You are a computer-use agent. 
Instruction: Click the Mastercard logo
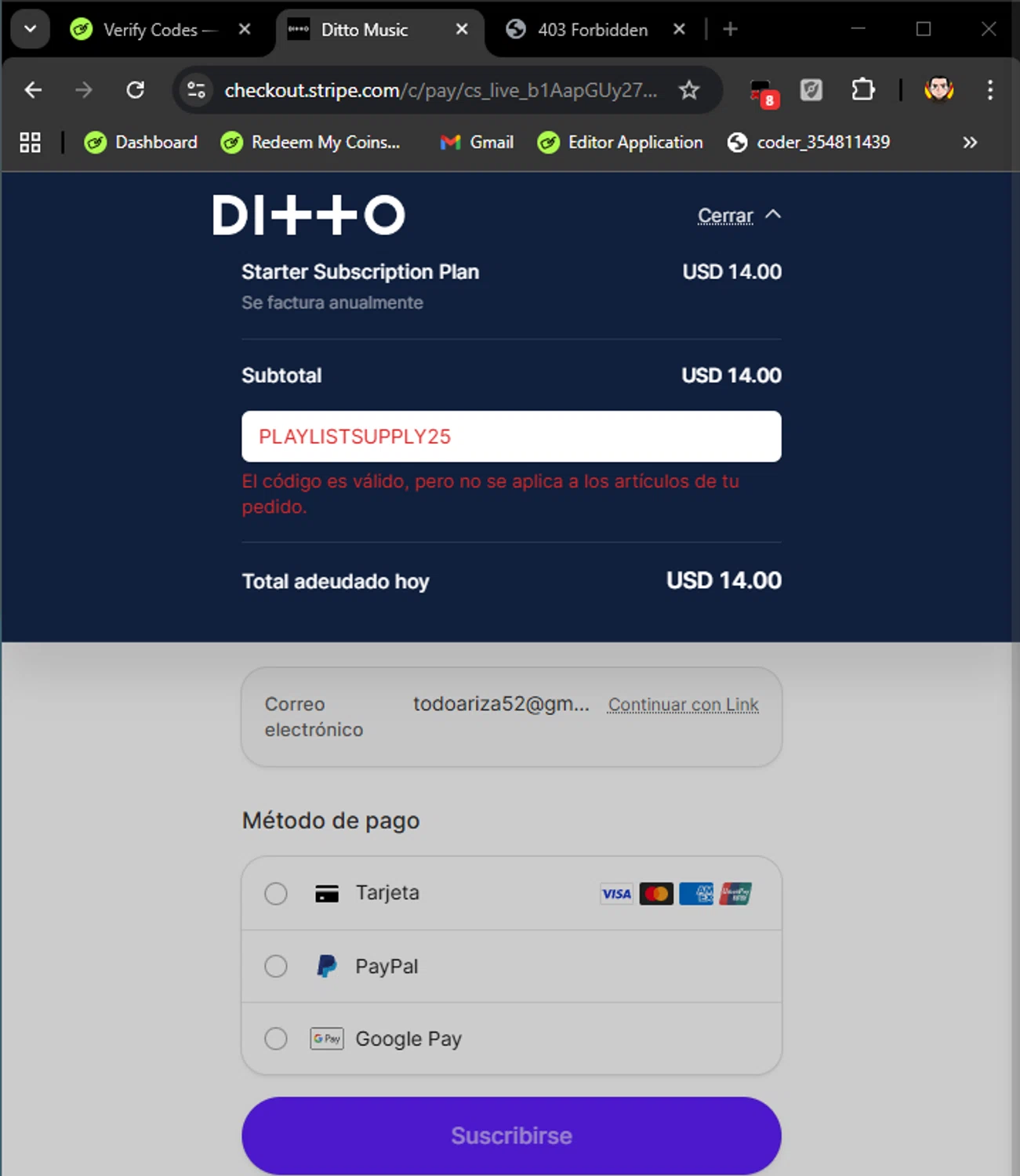(x=656, y=894)
